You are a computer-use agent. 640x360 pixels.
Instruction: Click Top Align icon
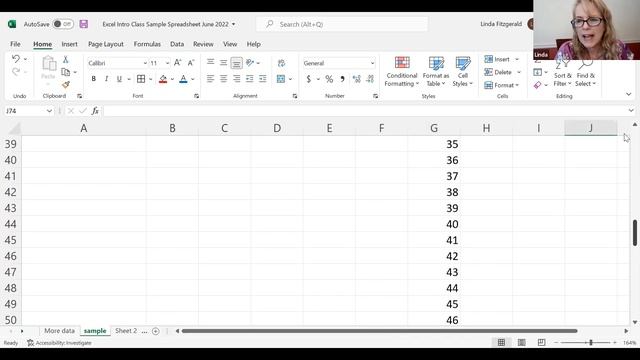click(210, 62)
